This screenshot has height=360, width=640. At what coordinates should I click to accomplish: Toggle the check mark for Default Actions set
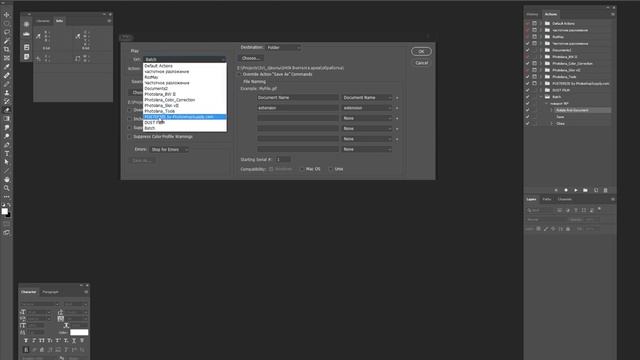527,24
